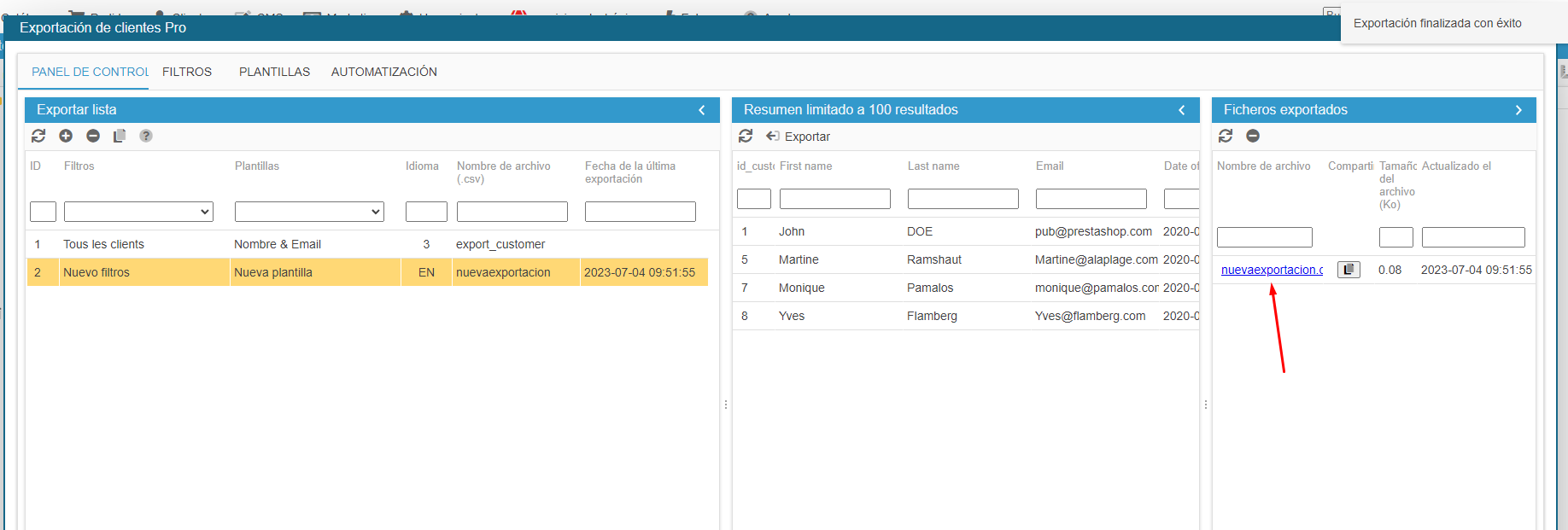Open the AUTOMATIZACIÓN tab
Screen dimensions: 1568x530
(383, 72)
